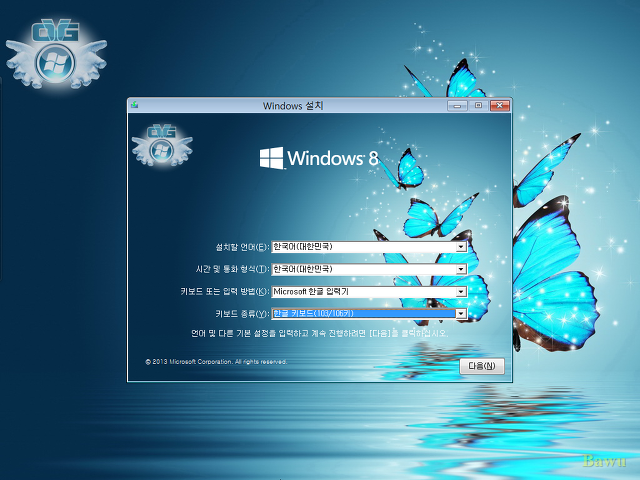Click the 키보드 또는 입력 방법(K) label
The image size is (640, 480).
click(x=225, y=292)
